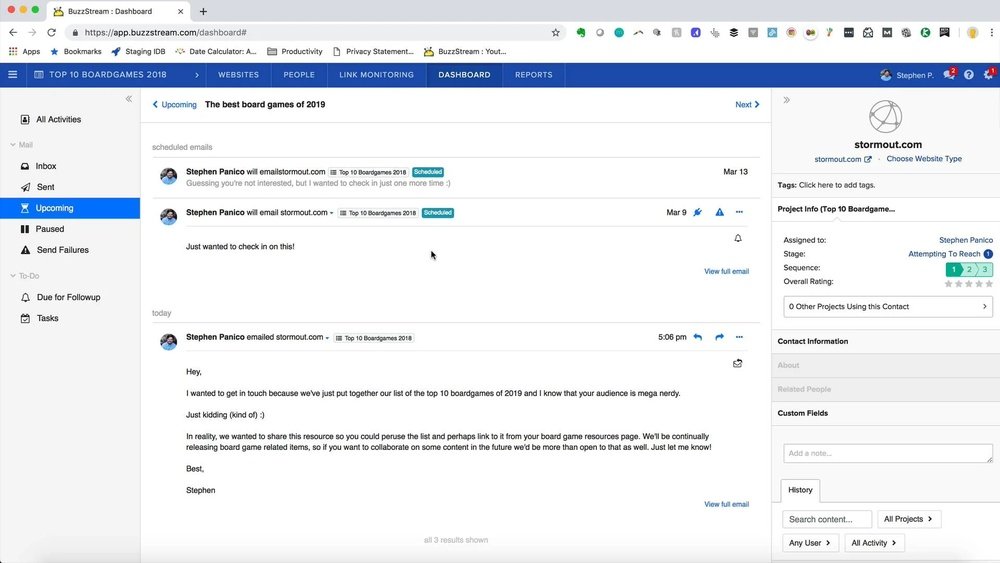
Task: Open Due for Followup list
Action: [68, 297]
